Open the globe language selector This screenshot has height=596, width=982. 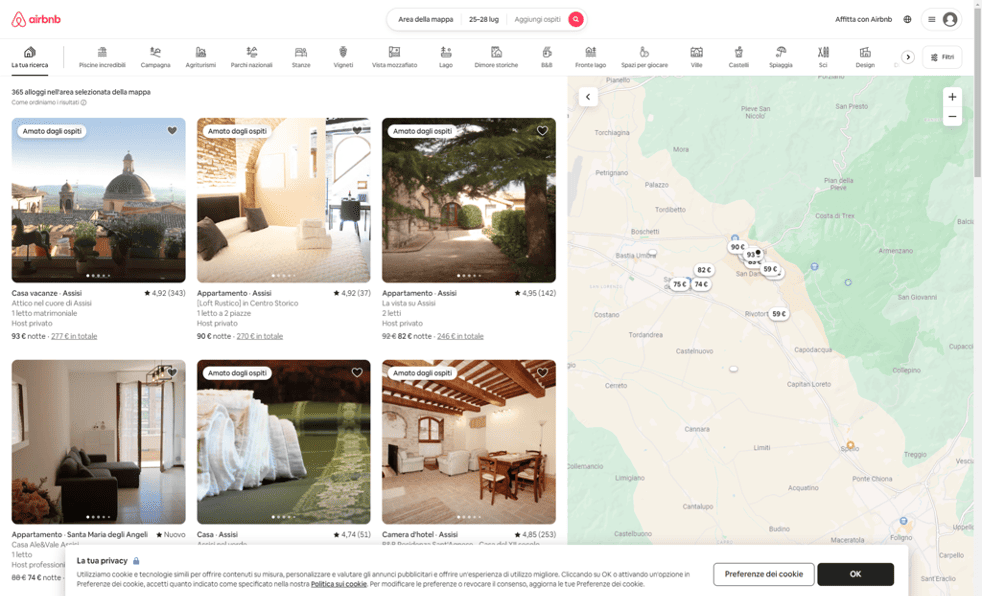[x=907, y=19]
